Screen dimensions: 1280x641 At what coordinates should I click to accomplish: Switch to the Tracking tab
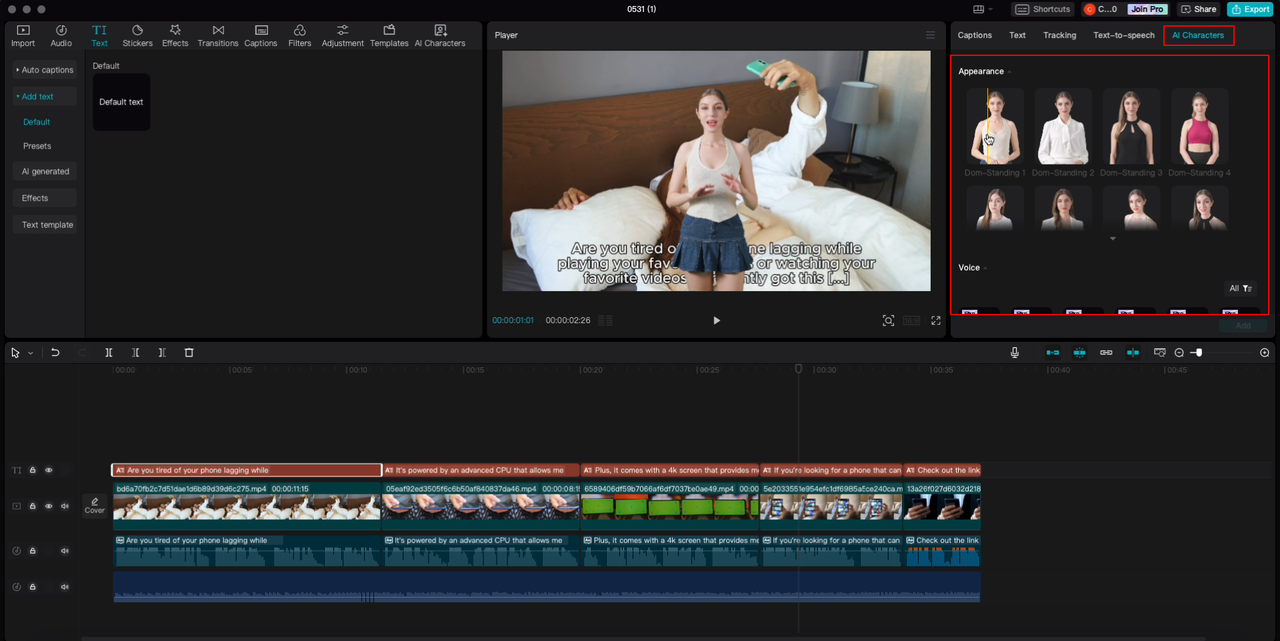(x=1060, y=35)
